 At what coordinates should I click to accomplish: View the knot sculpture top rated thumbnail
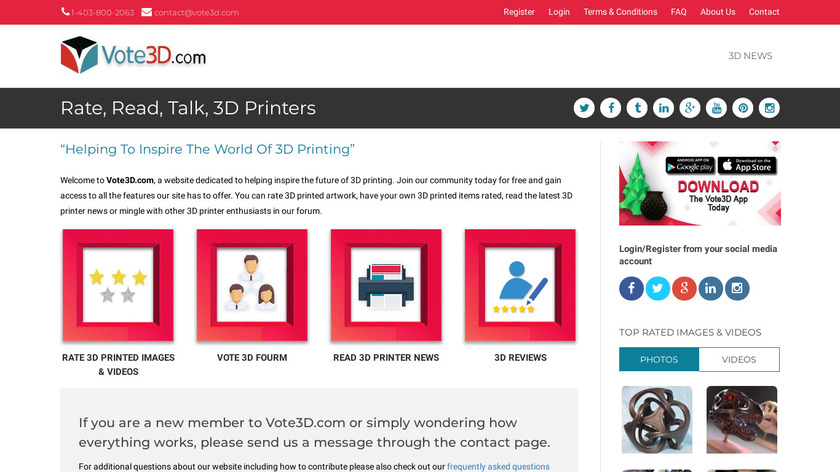pos(657,420)
